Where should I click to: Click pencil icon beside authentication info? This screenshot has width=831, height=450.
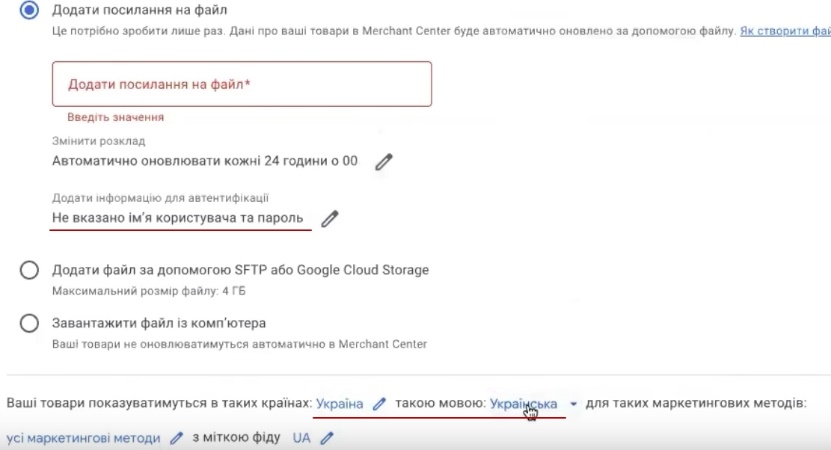pyautogui.click(x=329, y=219)
